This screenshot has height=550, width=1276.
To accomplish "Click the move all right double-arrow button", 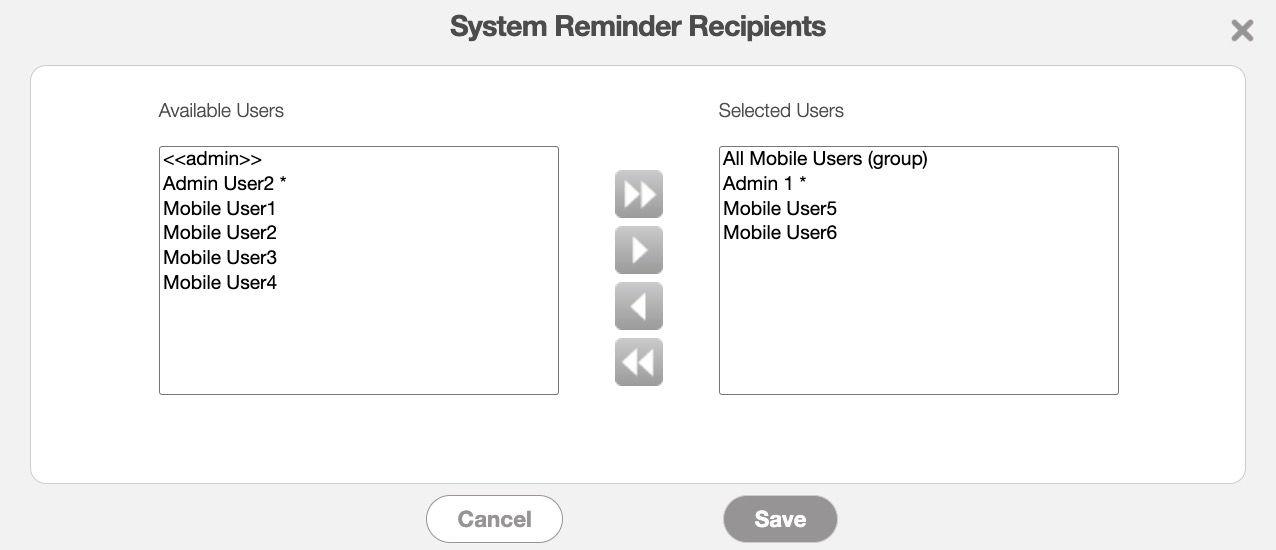I will click(x=639, y=194).
